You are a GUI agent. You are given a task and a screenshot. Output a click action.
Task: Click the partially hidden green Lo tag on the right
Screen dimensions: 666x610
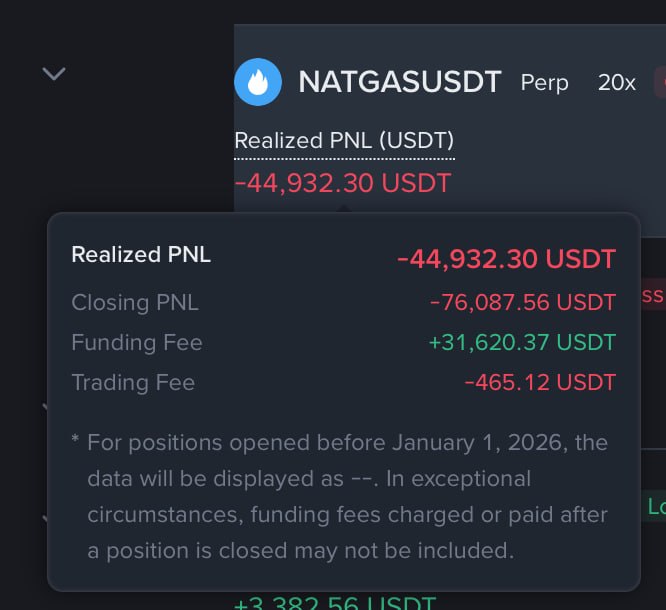point(655,506)
